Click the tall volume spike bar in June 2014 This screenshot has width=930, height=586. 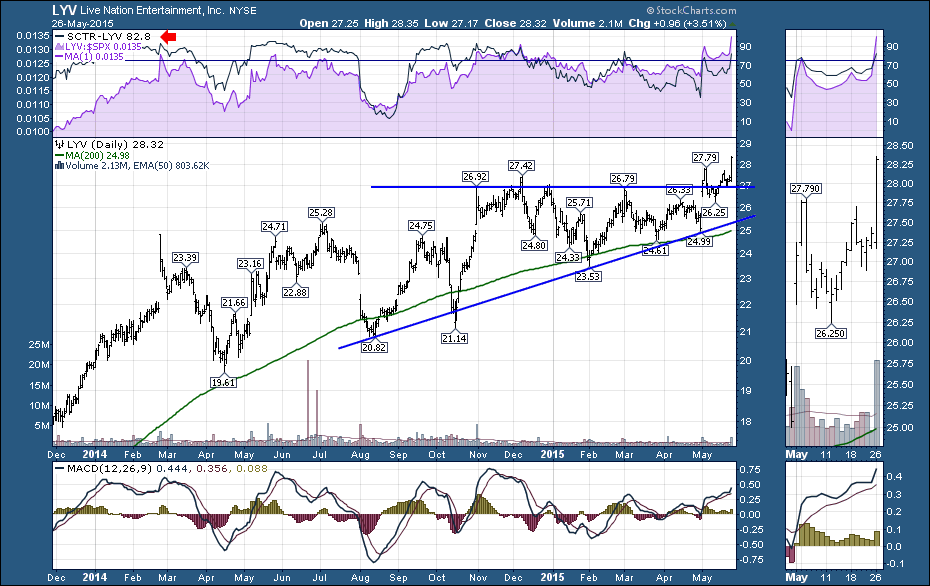308,402
